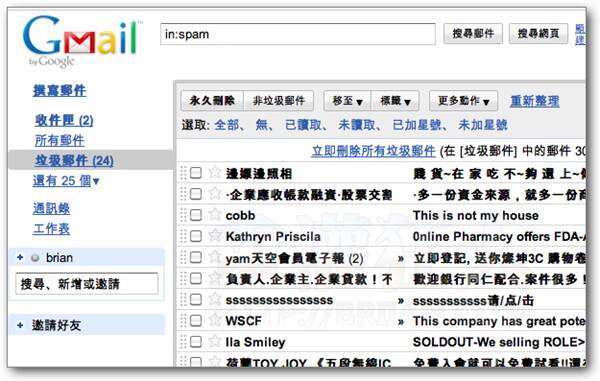The image size is (600, 381).
Task: Check the 負責人.企業主 message checkbox
Action: [196, 278]
